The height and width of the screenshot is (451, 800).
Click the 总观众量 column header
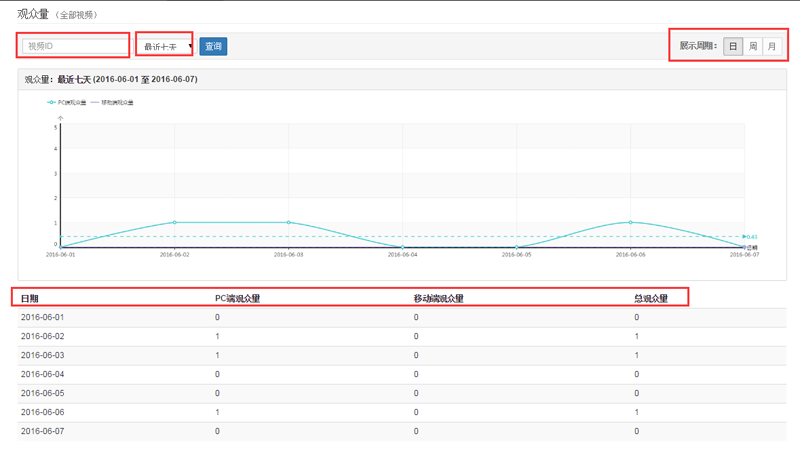click(x=652, y=298)
